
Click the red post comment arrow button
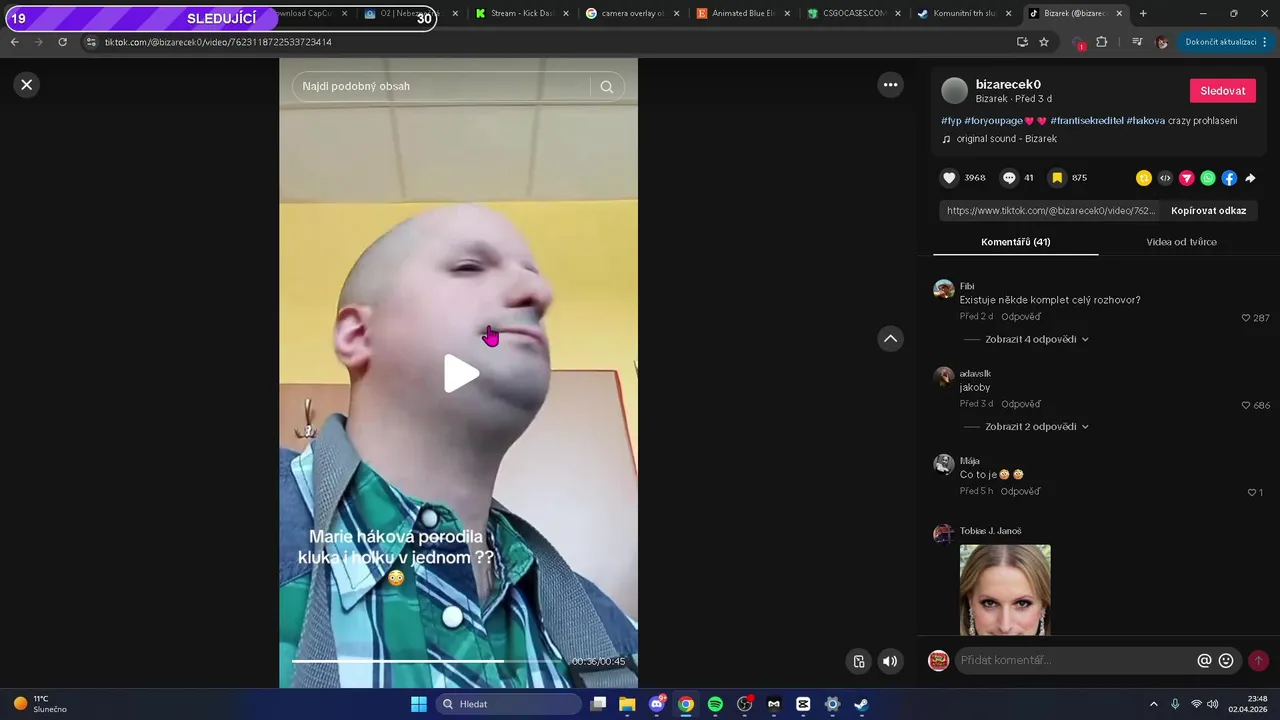tap(1258, 661)
